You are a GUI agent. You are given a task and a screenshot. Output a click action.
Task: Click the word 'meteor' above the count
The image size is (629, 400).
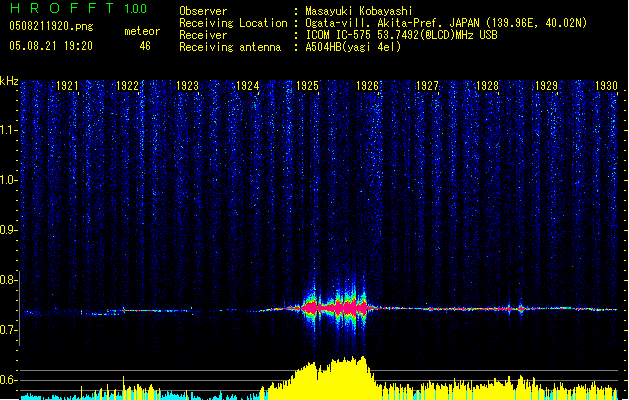(x=142, y=31)
